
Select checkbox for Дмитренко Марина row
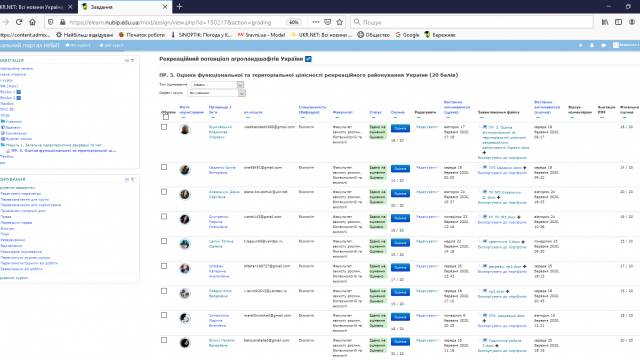[164, 216]
